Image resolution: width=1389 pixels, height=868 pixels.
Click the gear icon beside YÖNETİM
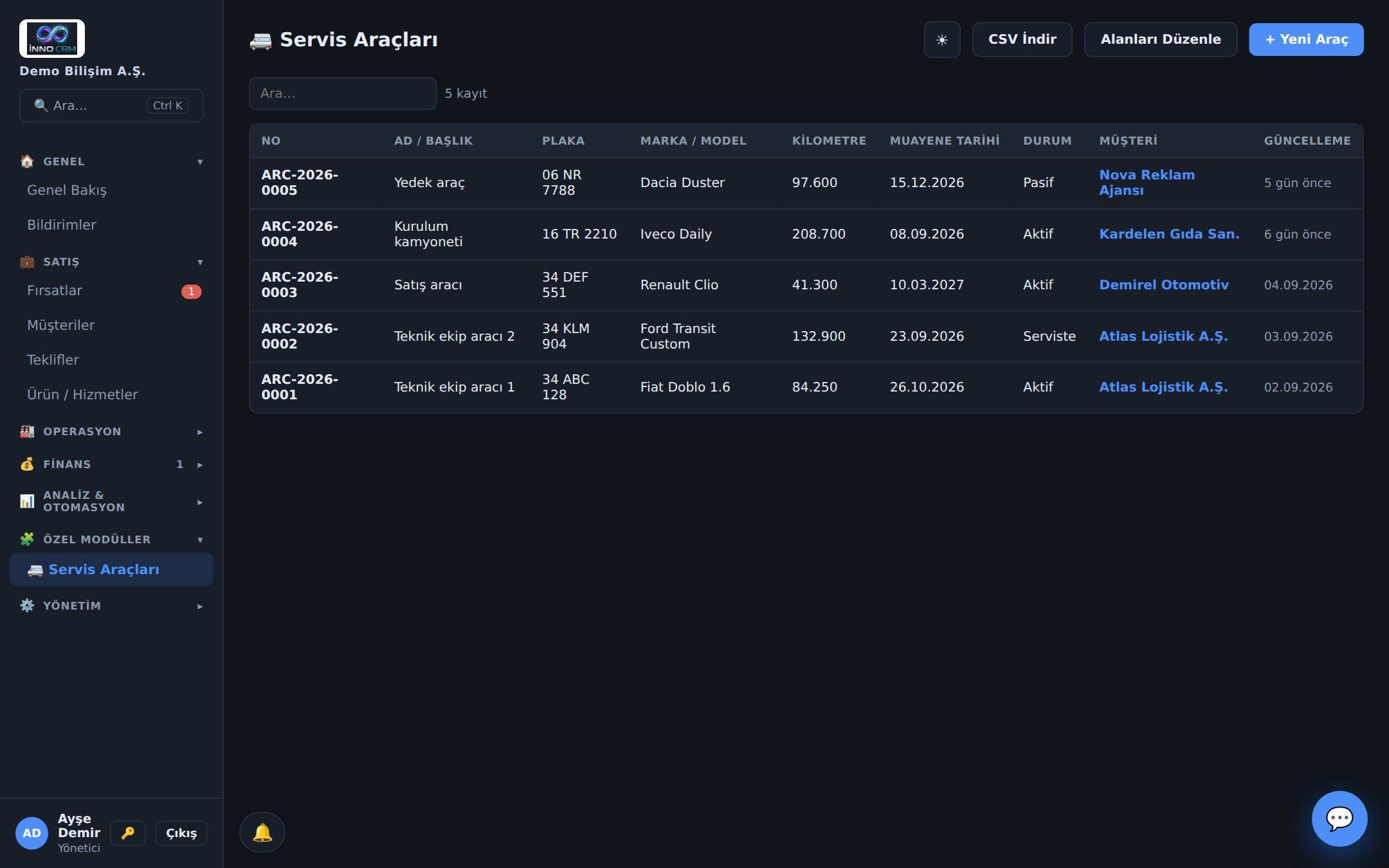[x=27, y=606]
